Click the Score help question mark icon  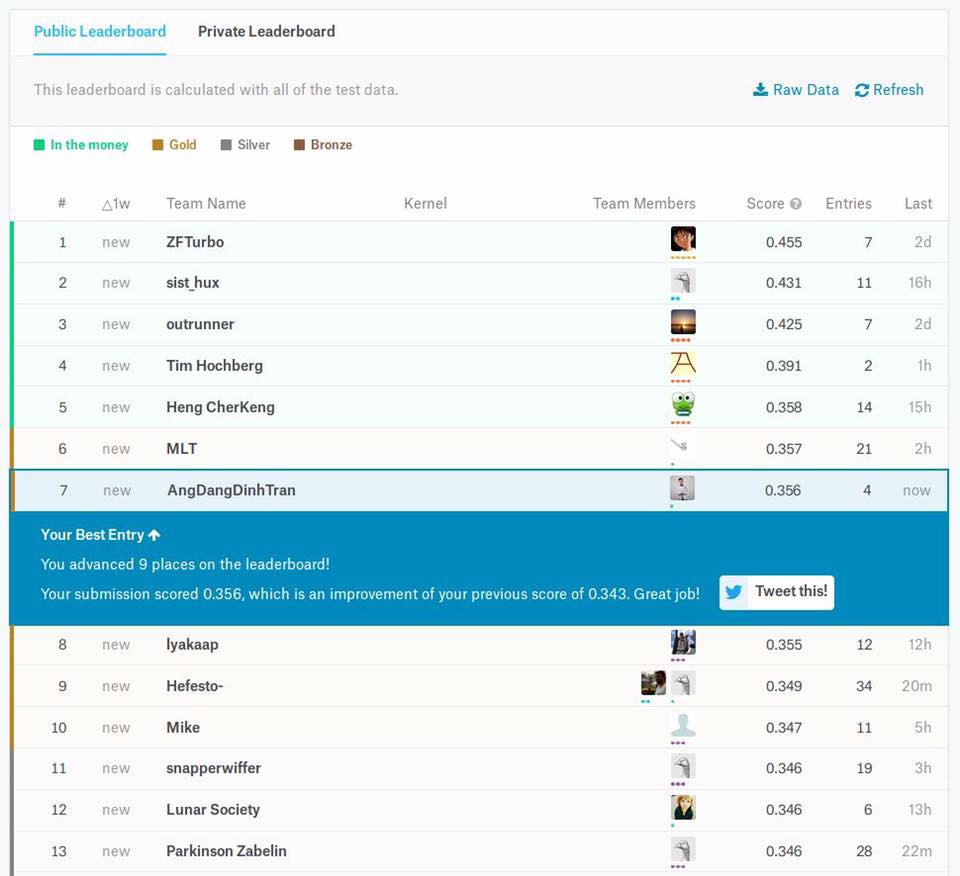pos(796,204)
